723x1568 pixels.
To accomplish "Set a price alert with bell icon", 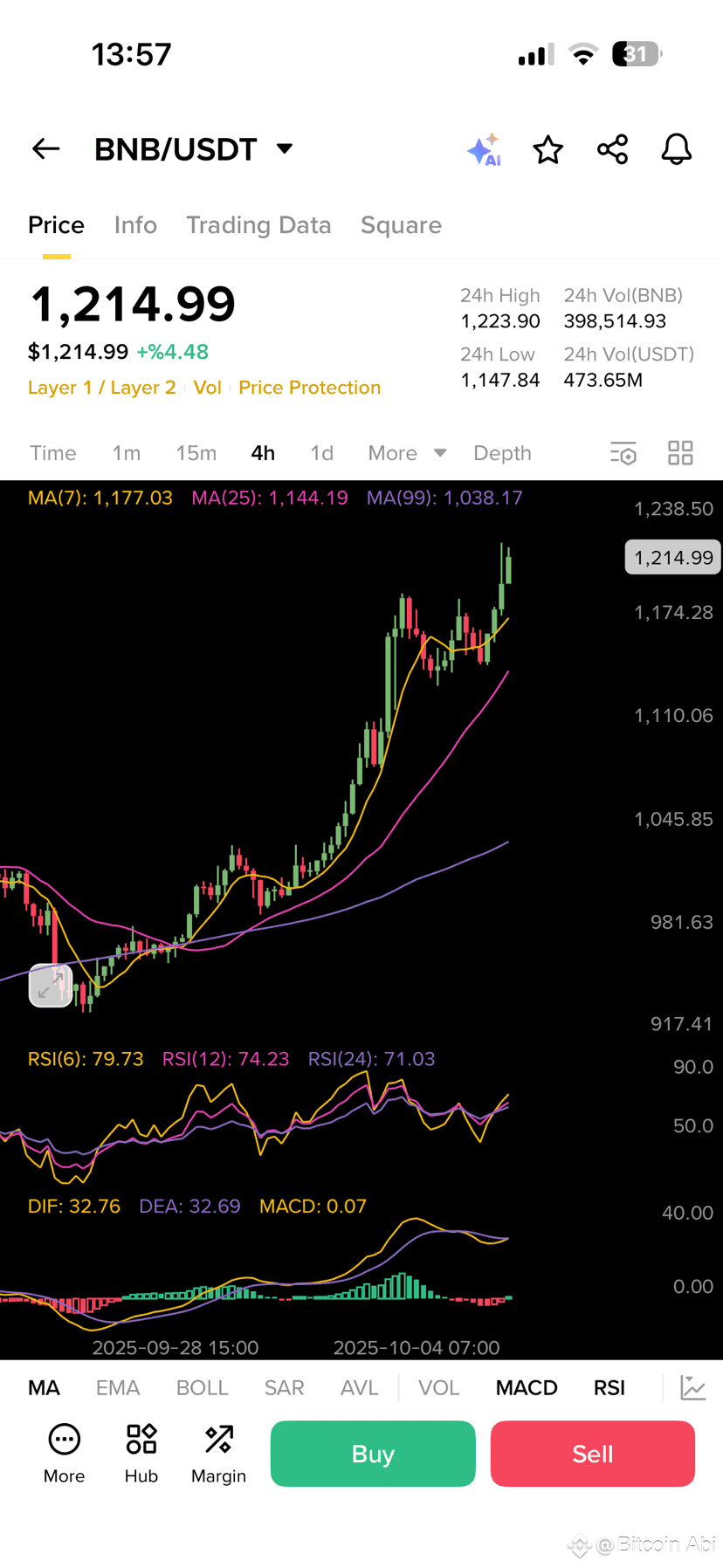I will 677,149.
